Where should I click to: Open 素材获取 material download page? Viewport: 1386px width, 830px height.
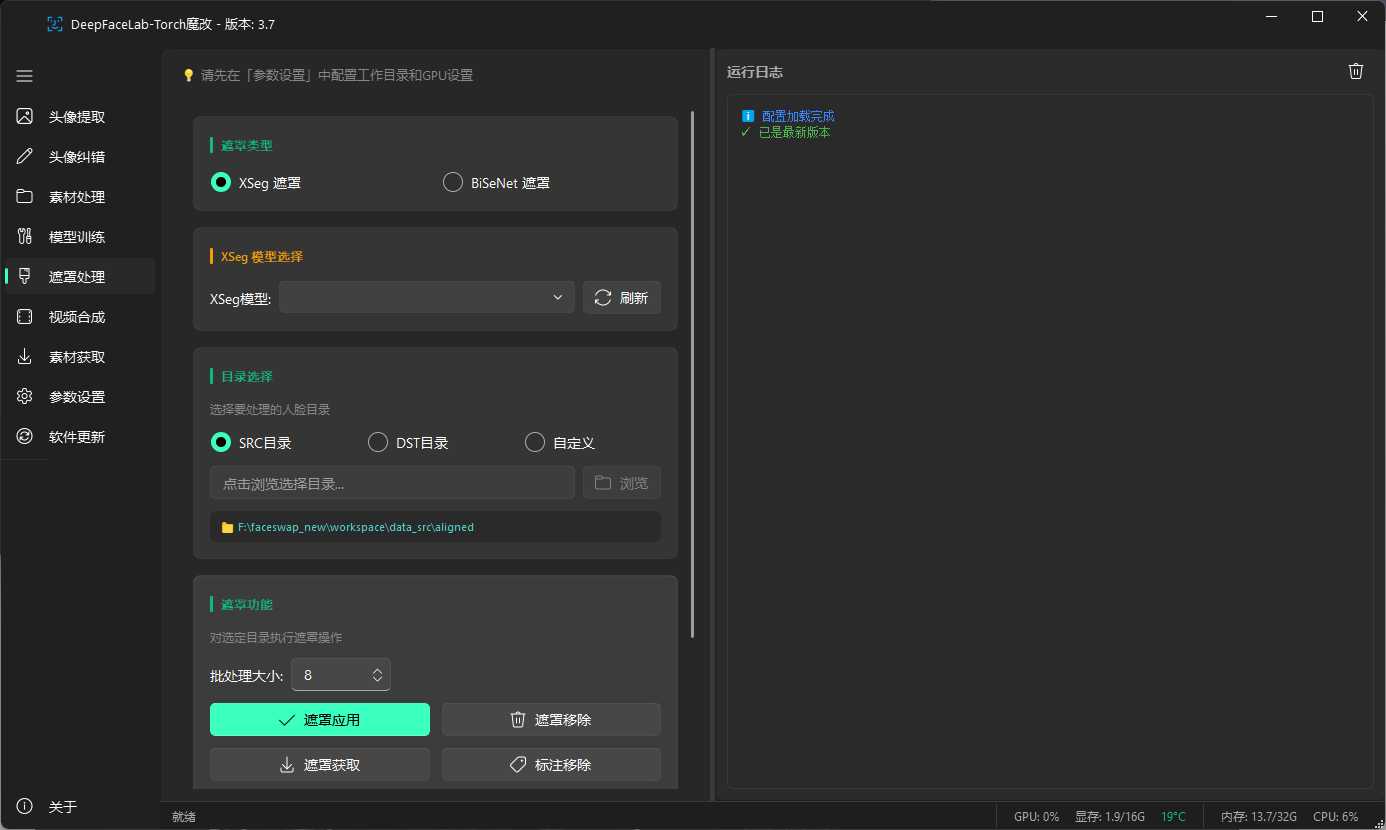click(x=77, y=357)
